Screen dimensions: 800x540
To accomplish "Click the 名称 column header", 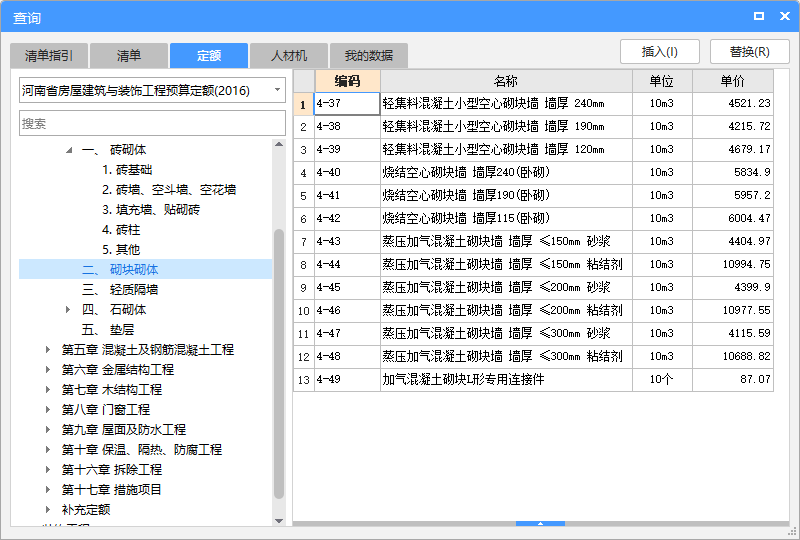I will click(x=506, y=81).
